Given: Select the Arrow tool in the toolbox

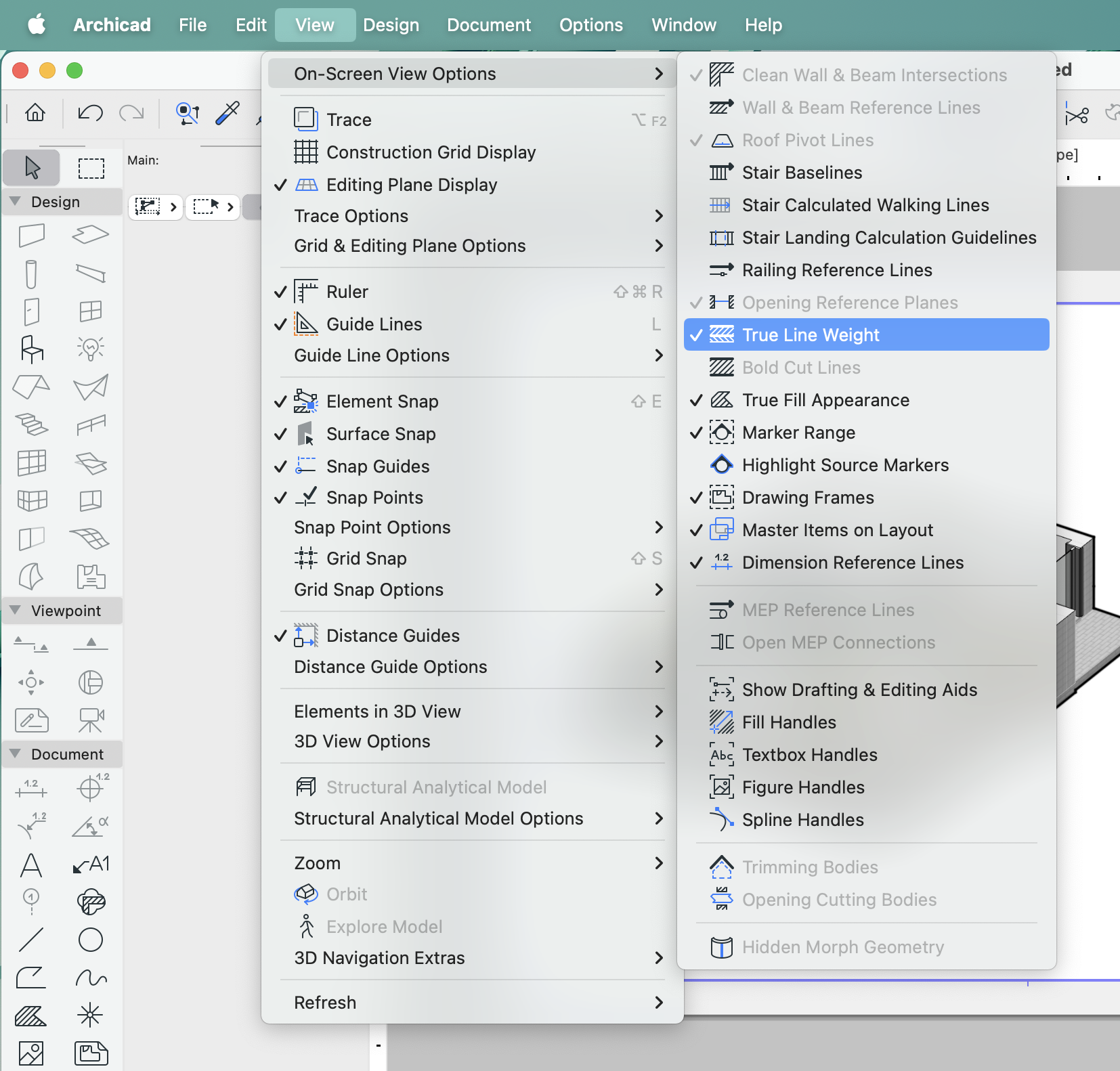Looking at the screenshot, I should tap(32, 167).
